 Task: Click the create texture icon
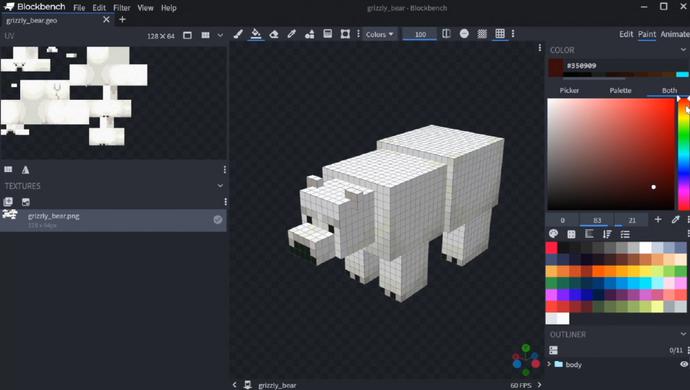pyautogui.click(x=8, y=202)
